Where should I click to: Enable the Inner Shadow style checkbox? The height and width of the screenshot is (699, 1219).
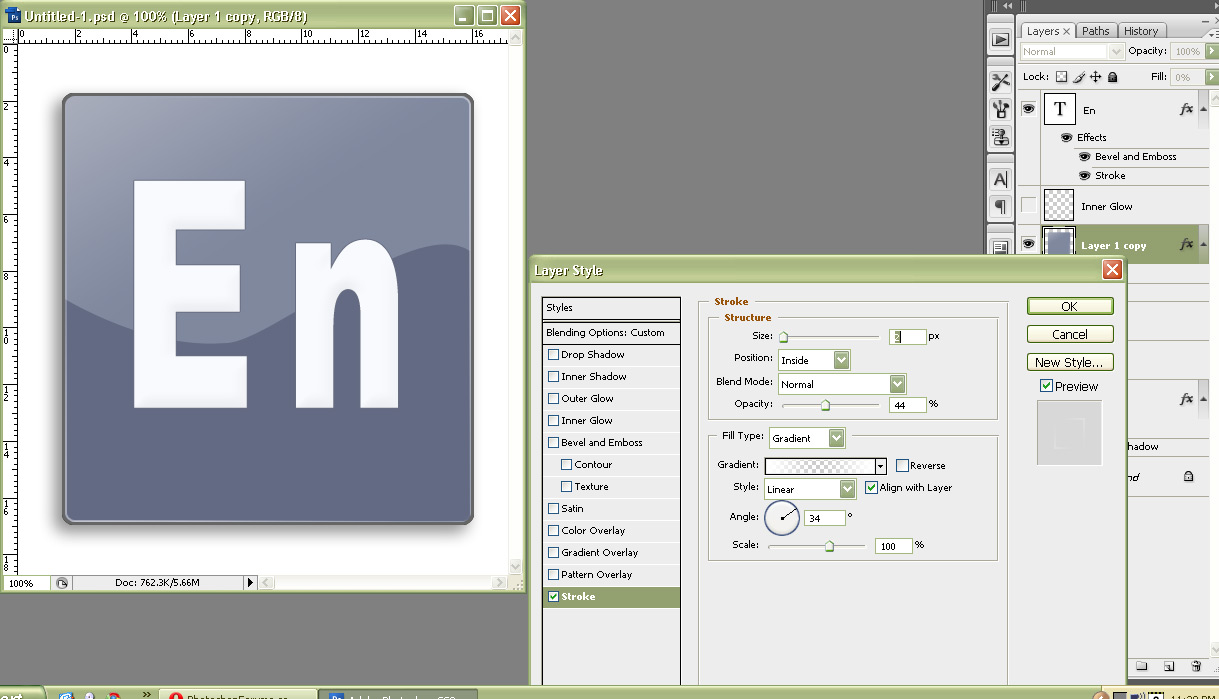click(x=553, y=376)
